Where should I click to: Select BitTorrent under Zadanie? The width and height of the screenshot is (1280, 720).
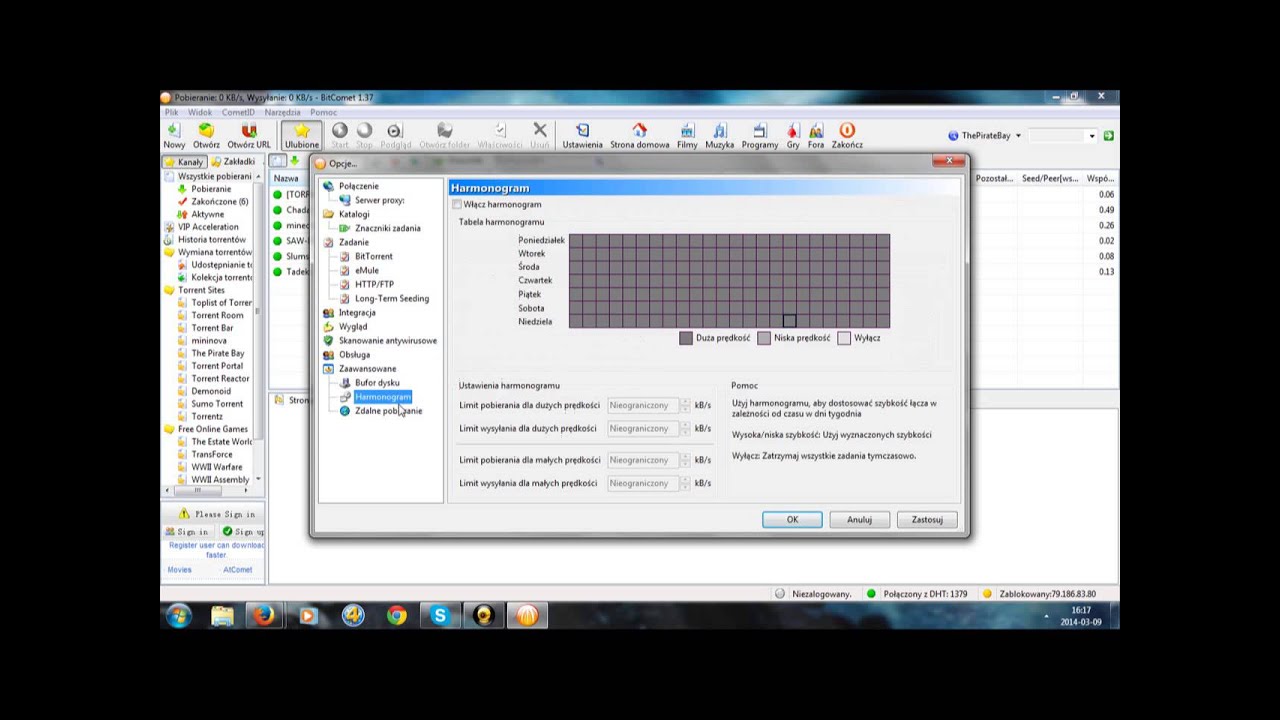pyautogui.click(x=374, y=256)
